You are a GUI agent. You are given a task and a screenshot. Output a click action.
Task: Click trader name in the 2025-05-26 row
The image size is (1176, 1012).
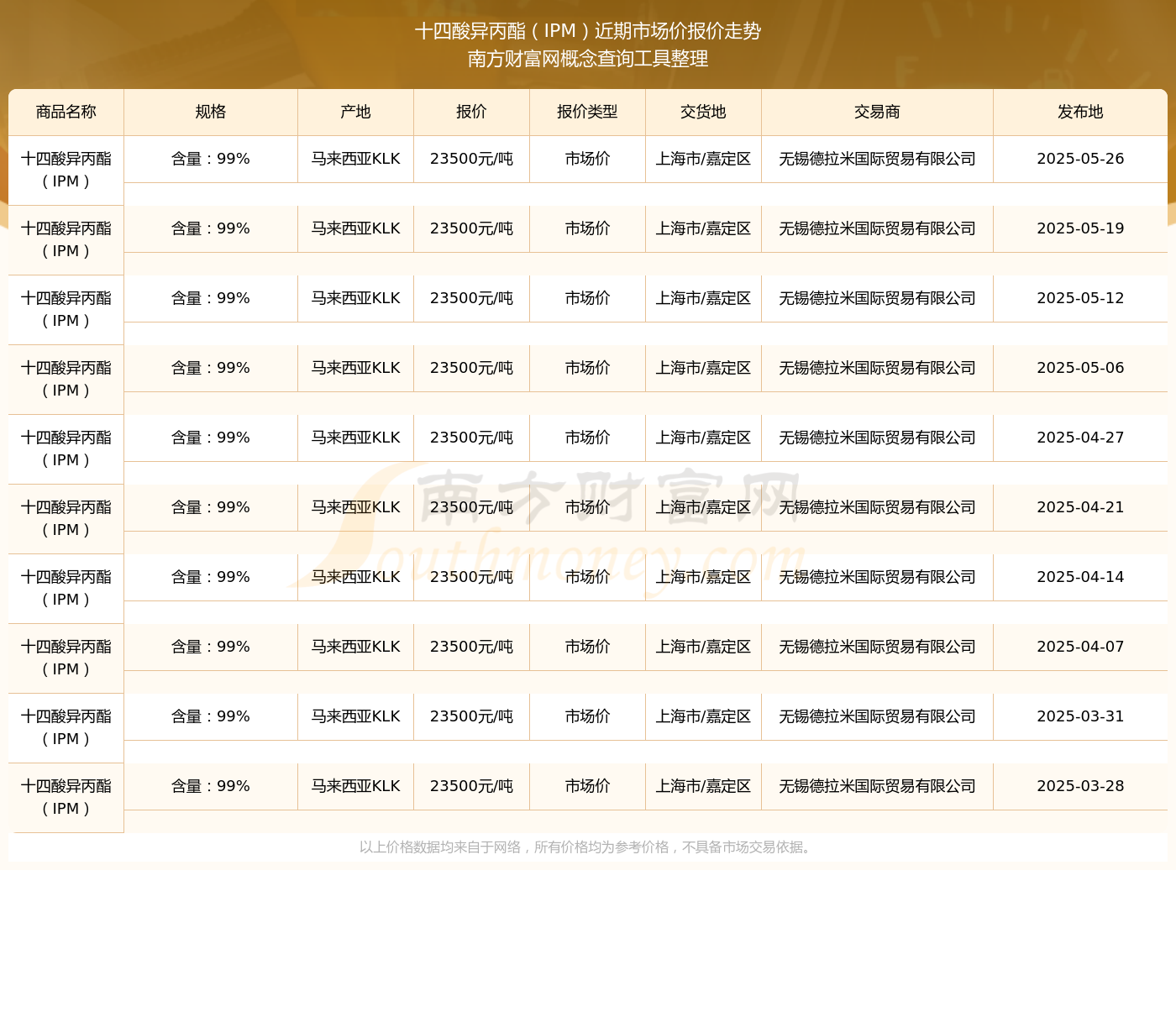coord(877,159)
